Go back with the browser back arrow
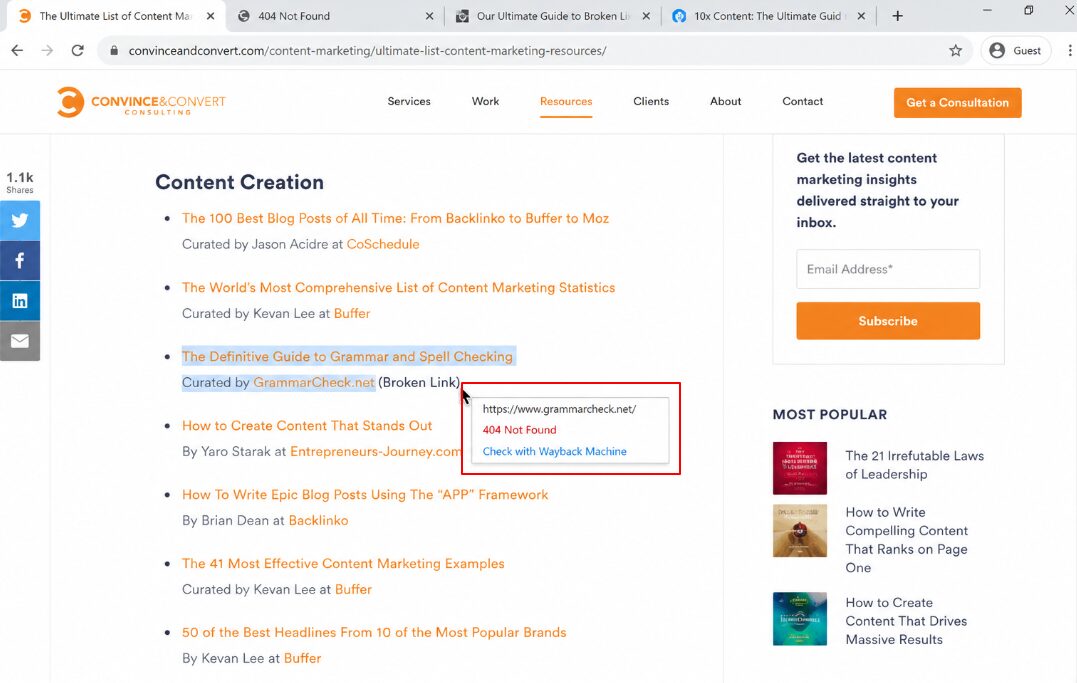1077x683 pixels. pos(17,50)
